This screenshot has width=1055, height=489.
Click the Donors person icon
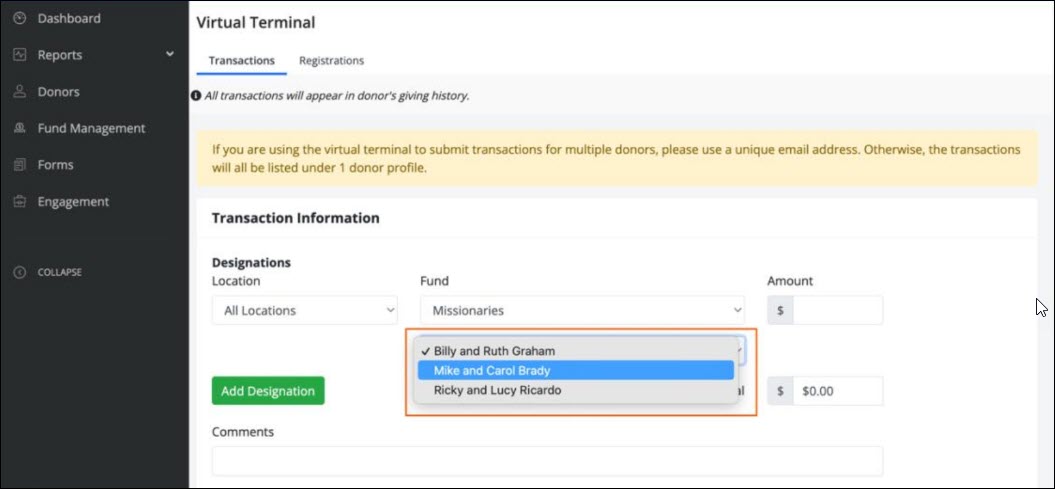coord(19,92)
